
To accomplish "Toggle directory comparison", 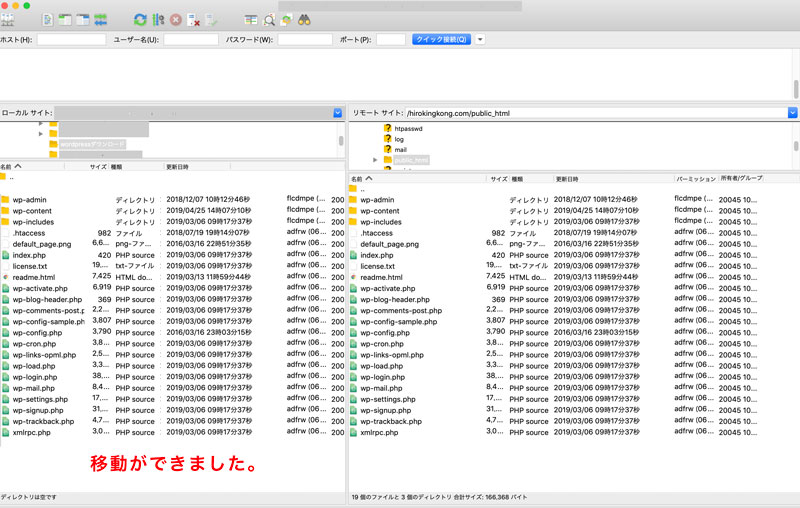I will pos(269,20).
